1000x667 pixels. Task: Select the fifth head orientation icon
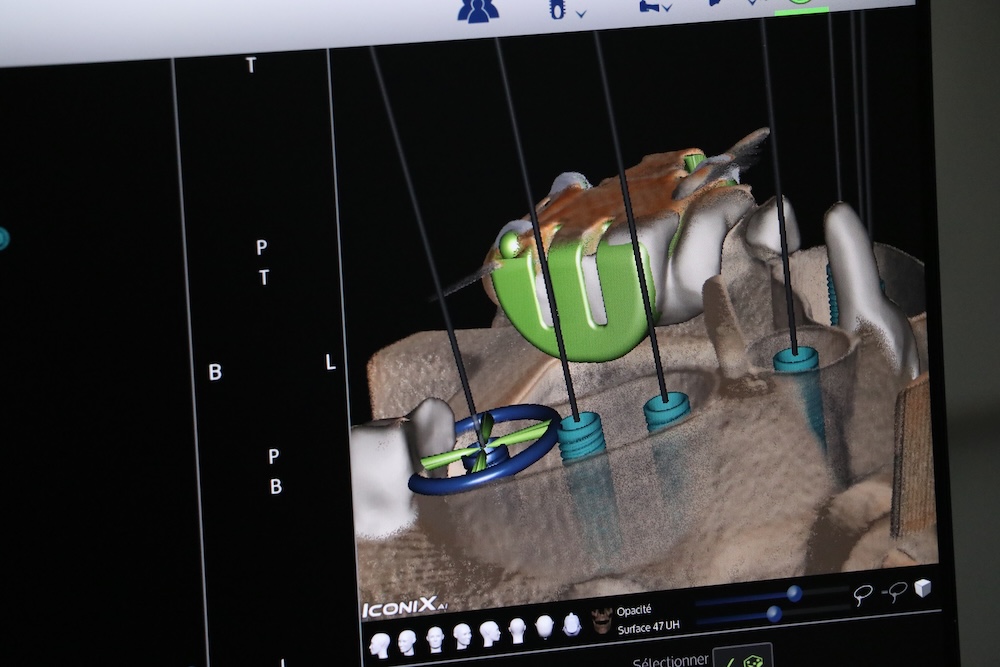pyautogui.click(x=489, y=633)
